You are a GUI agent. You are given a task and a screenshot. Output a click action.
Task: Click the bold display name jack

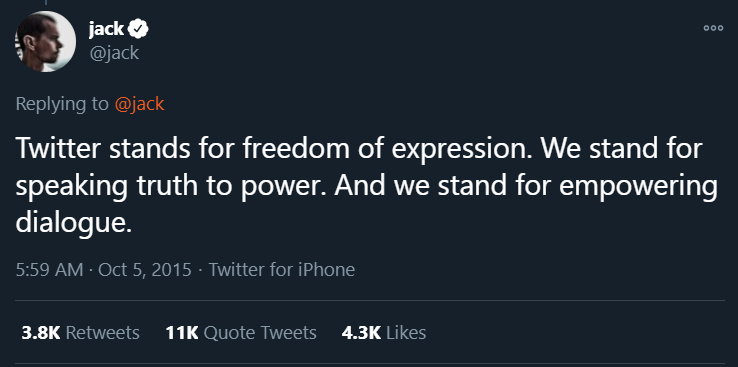pos(106,30)
